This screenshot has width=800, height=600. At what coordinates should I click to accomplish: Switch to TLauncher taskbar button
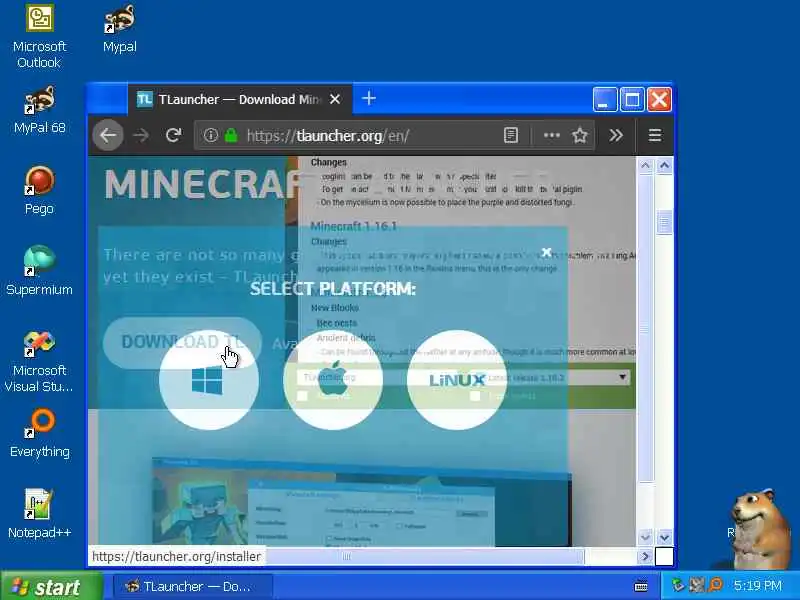[192, 586]
